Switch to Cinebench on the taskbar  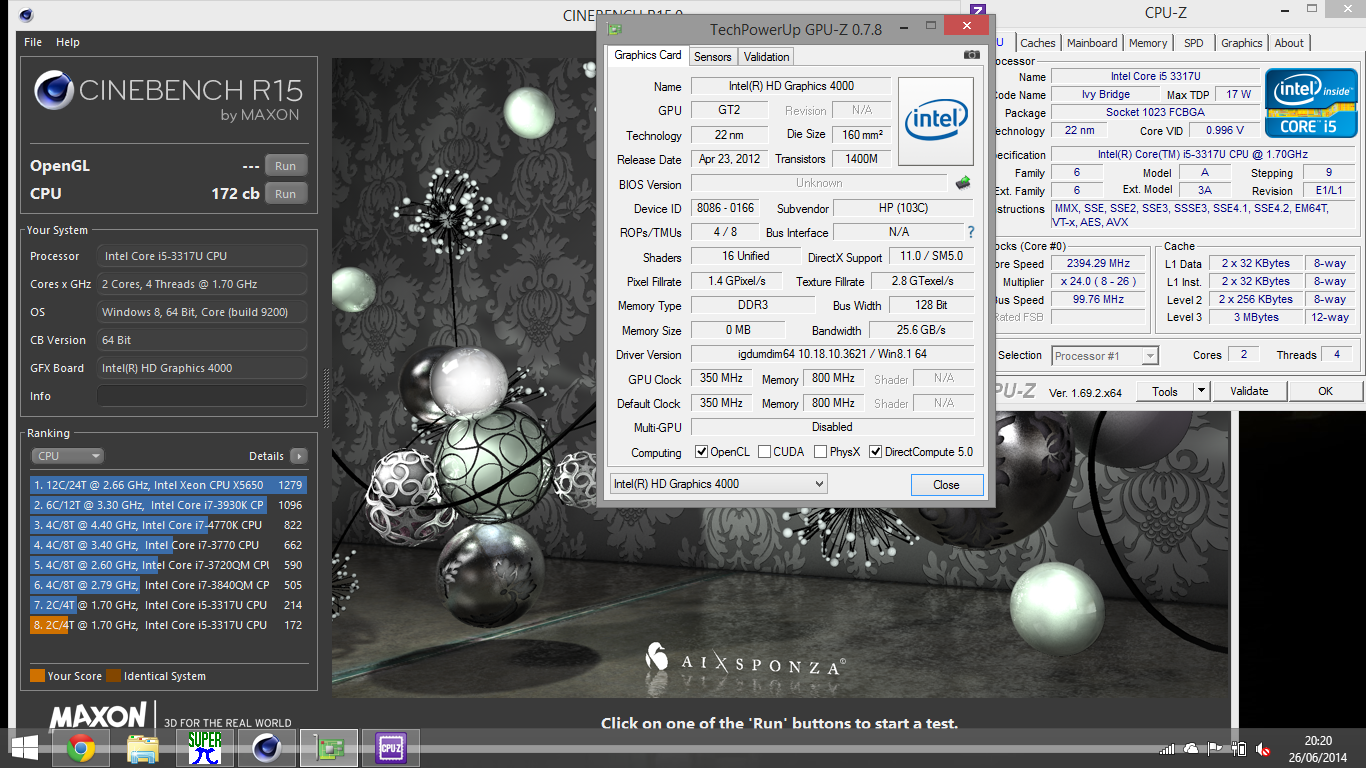(266, 748)
